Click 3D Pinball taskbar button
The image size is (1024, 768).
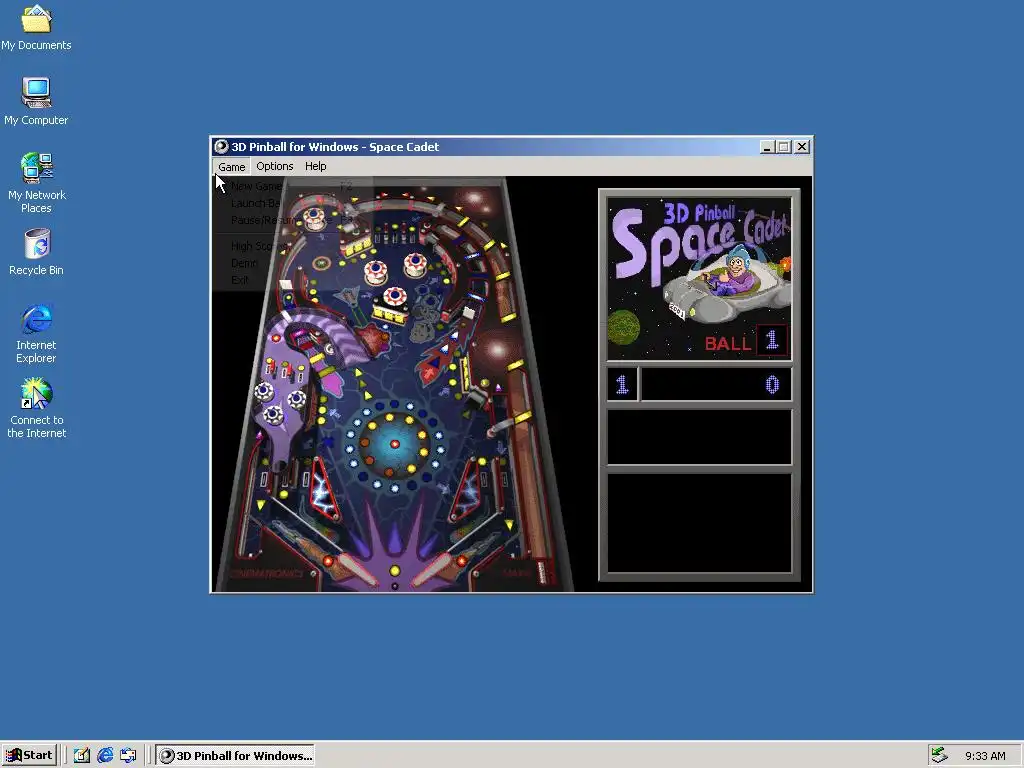click(x=235, y=756)
